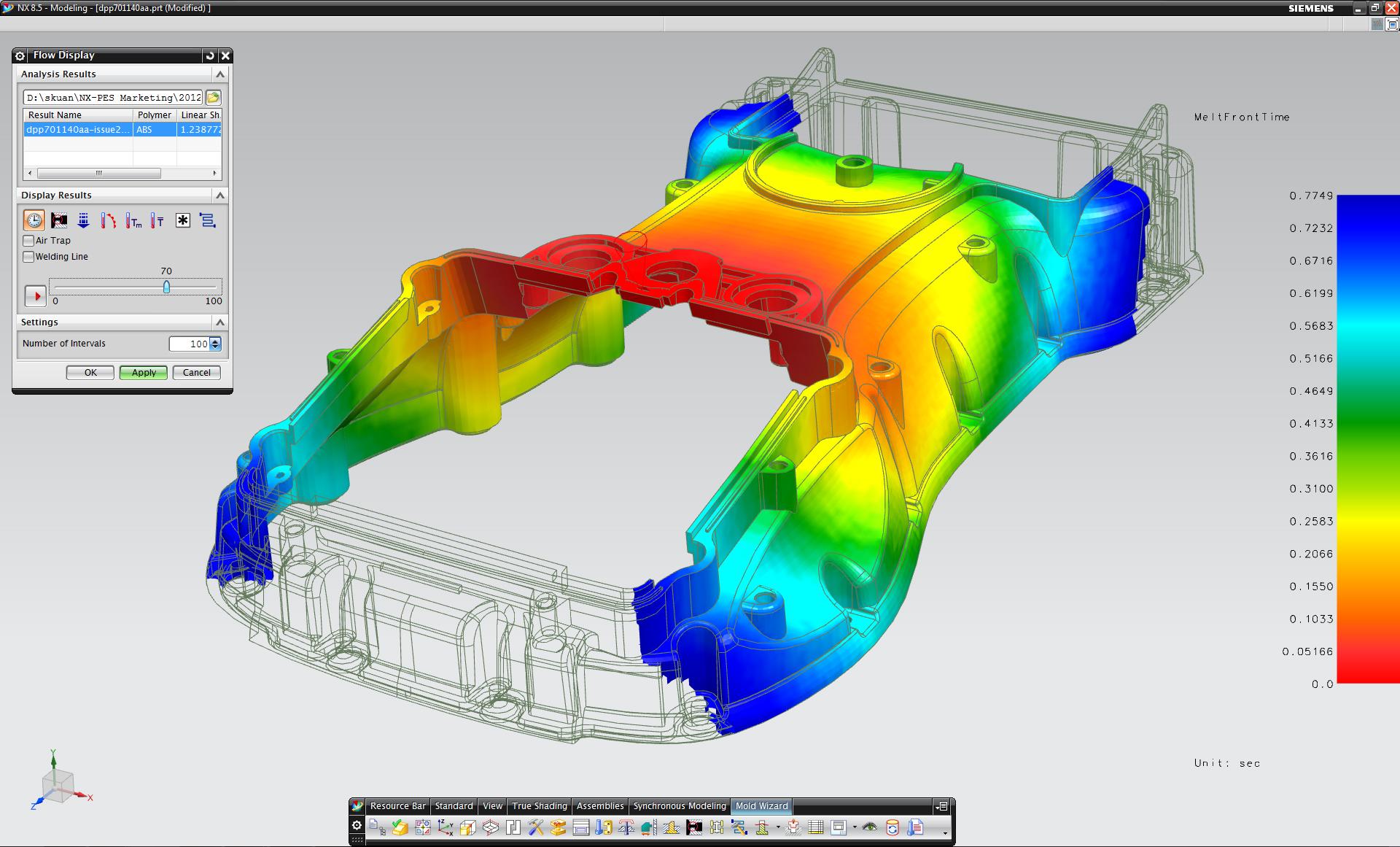Screen dimensions: 1400x847
Task: Click the Number of Intervals stepper arrows
Action: [215, 344]
